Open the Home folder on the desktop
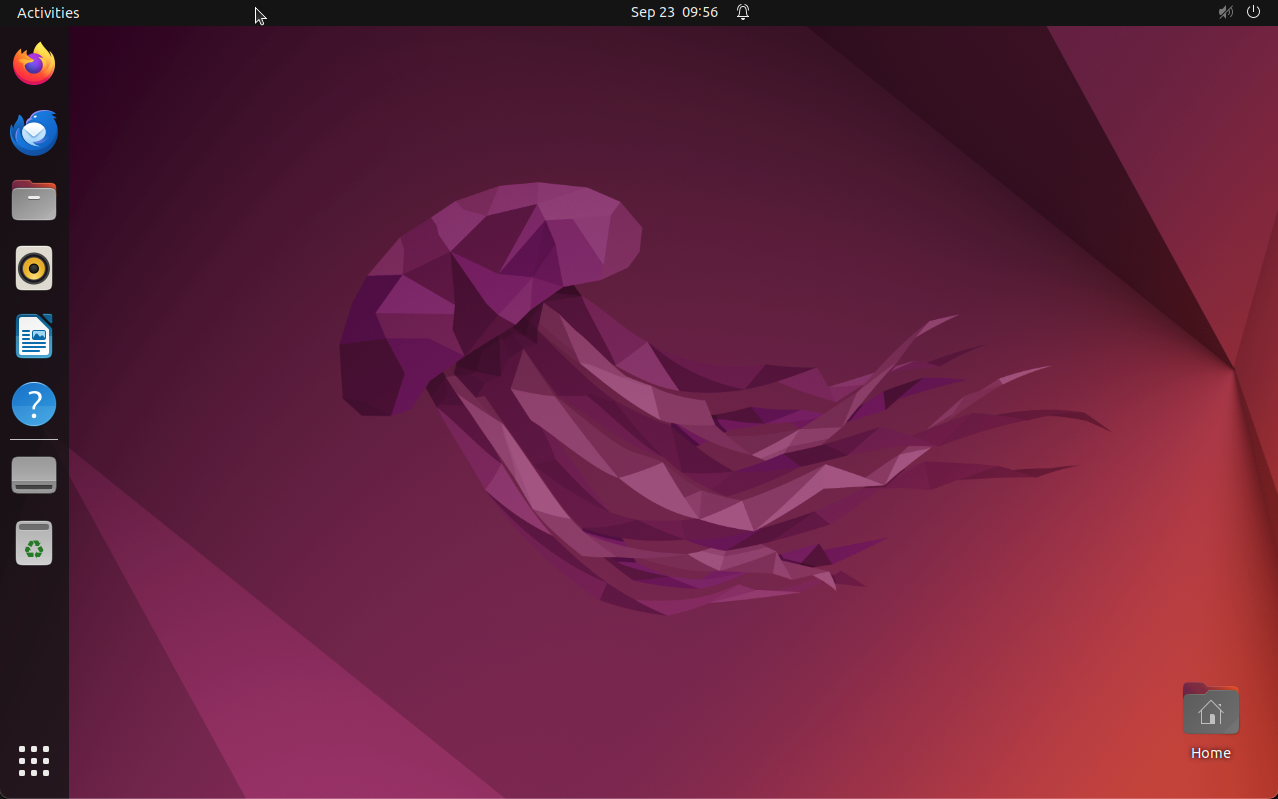 (1210, 708)
